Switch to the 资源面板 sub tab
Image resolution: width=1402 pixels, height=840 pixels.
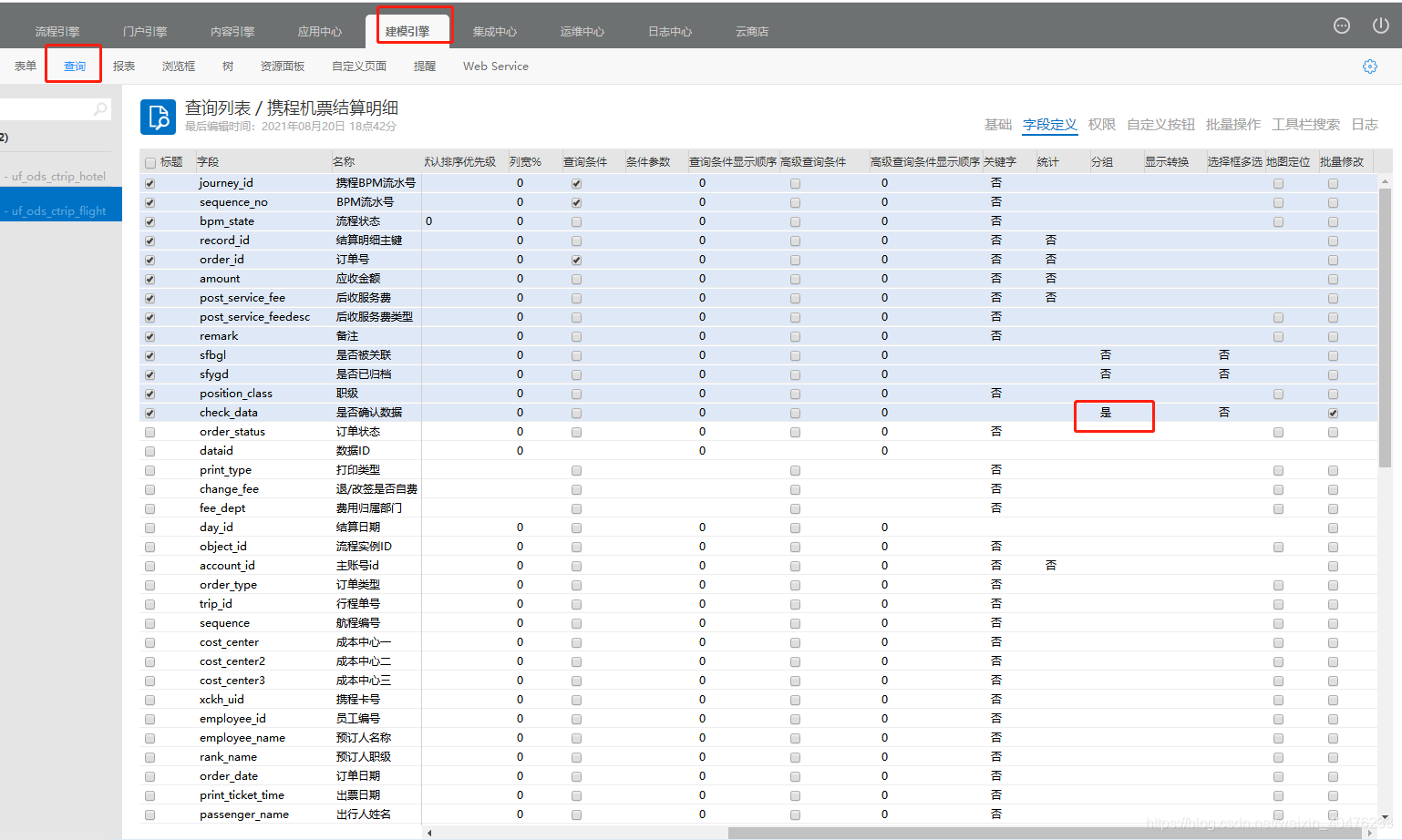283,66
